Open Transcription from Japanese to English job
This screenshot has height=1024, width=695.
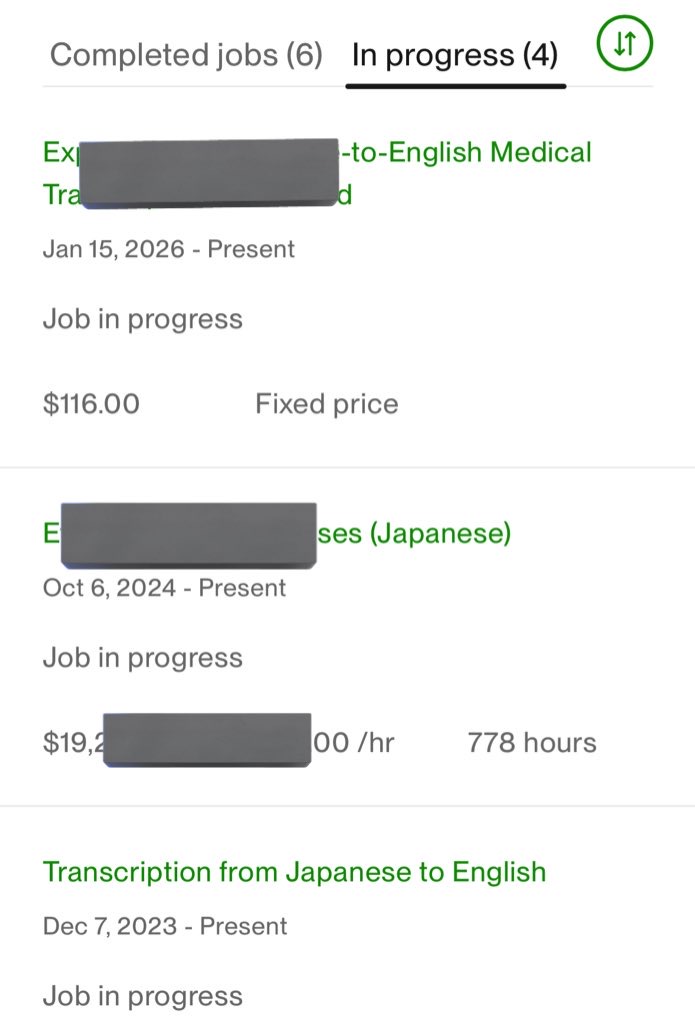294,871
